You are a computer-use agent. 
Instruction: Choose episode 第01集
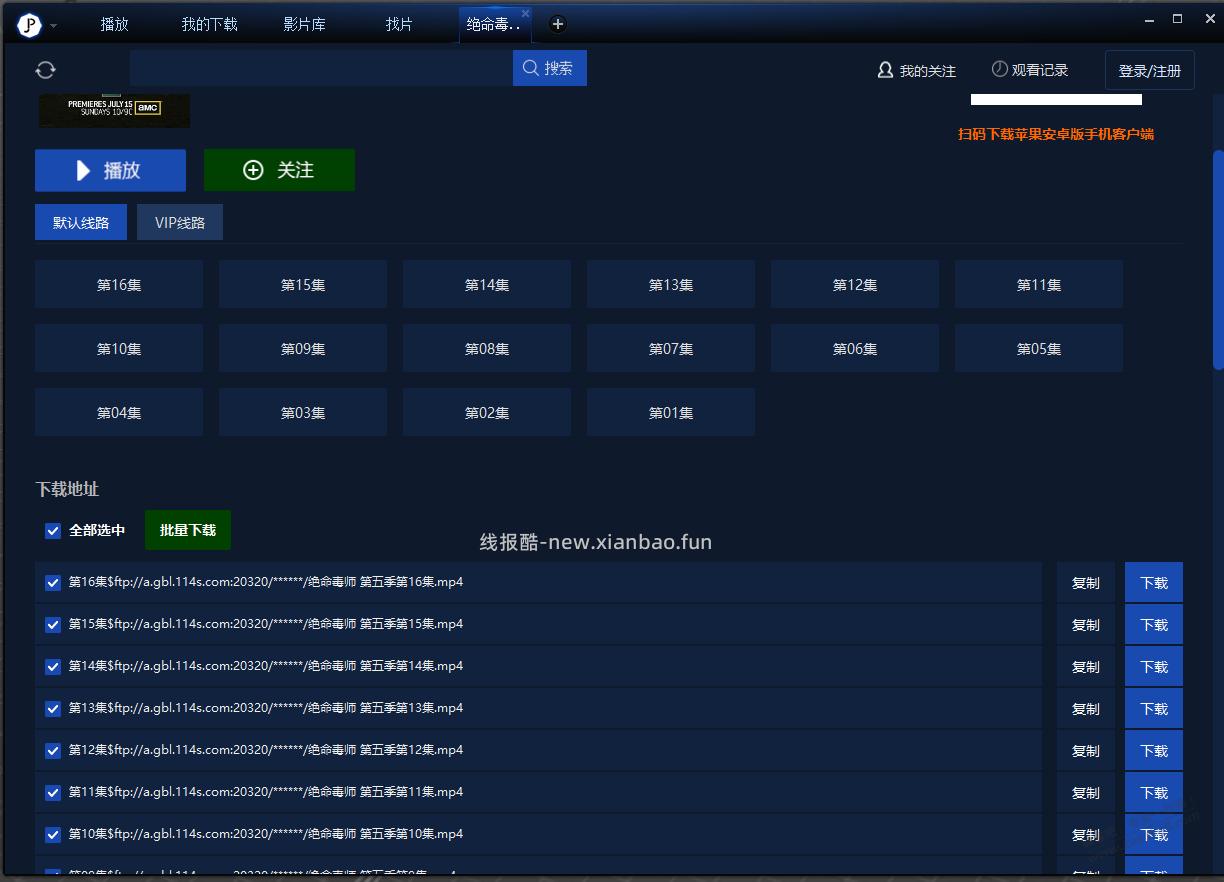[671, 413]
